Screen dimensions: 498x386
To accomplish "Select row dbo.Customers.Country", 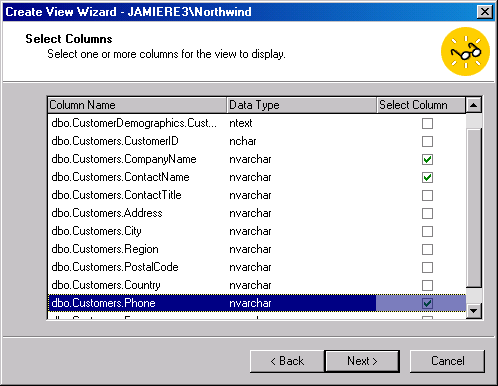I will click(x=257, y=285).
